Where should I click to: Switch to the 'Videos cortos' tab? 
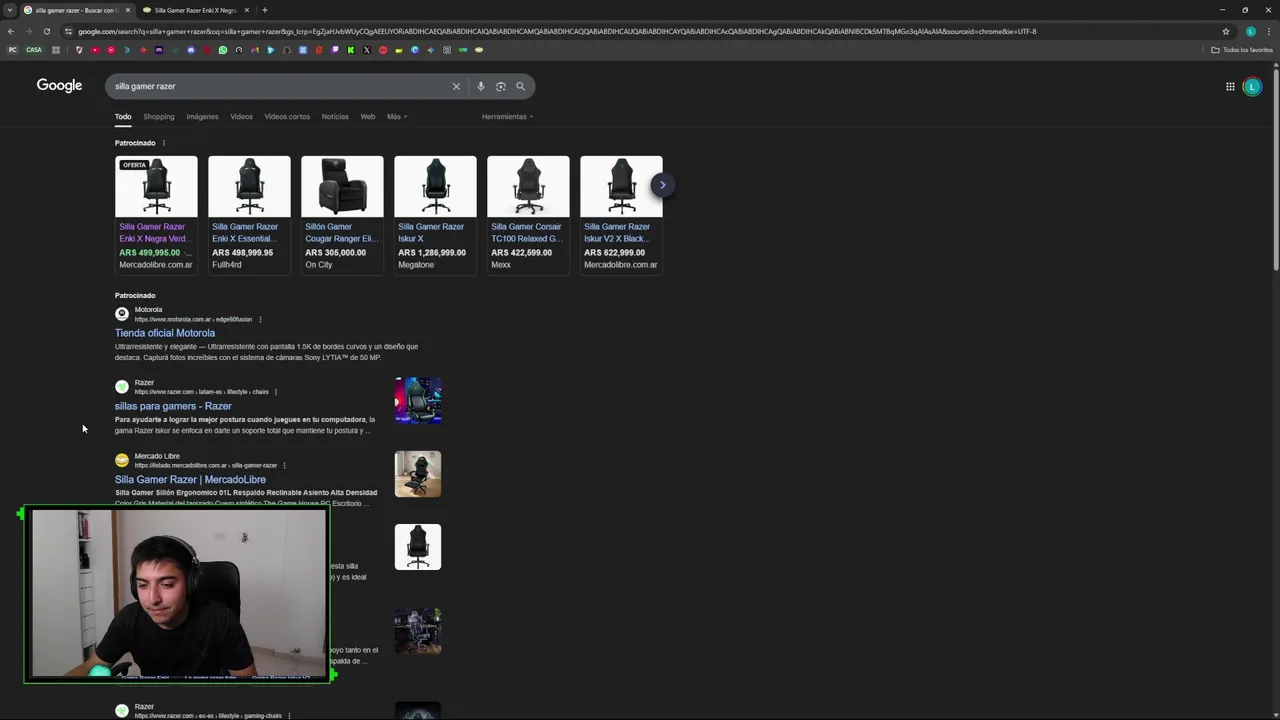pyautogui.click(x=287, y=117)
